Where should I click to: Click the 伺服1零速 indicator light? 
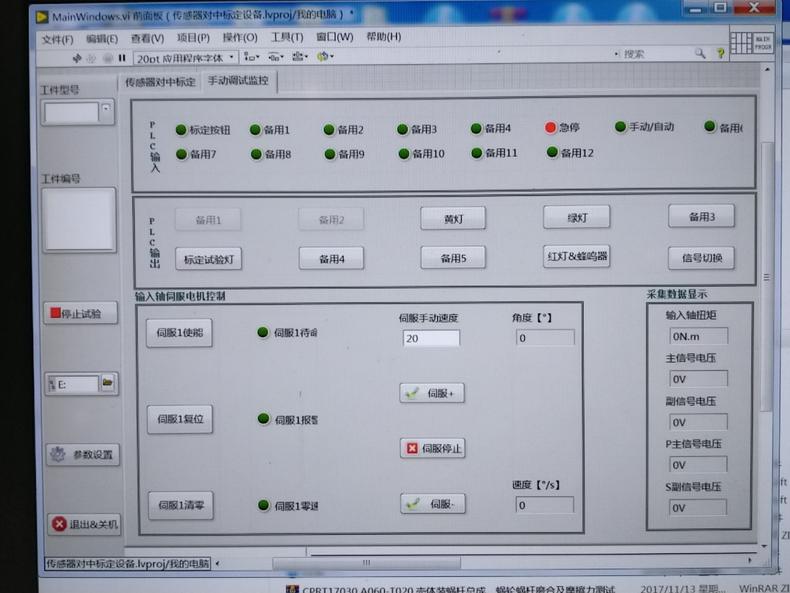point(264,505)
